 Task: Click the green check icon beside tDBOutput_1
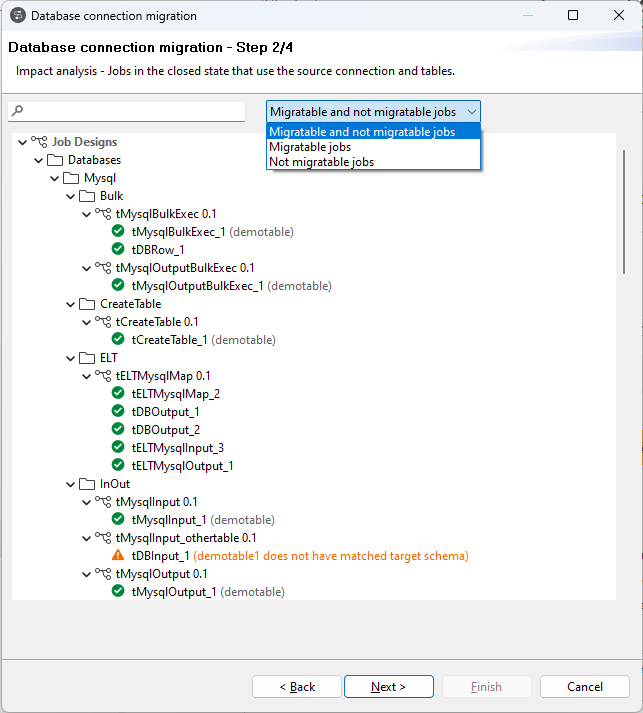[118, 411]
